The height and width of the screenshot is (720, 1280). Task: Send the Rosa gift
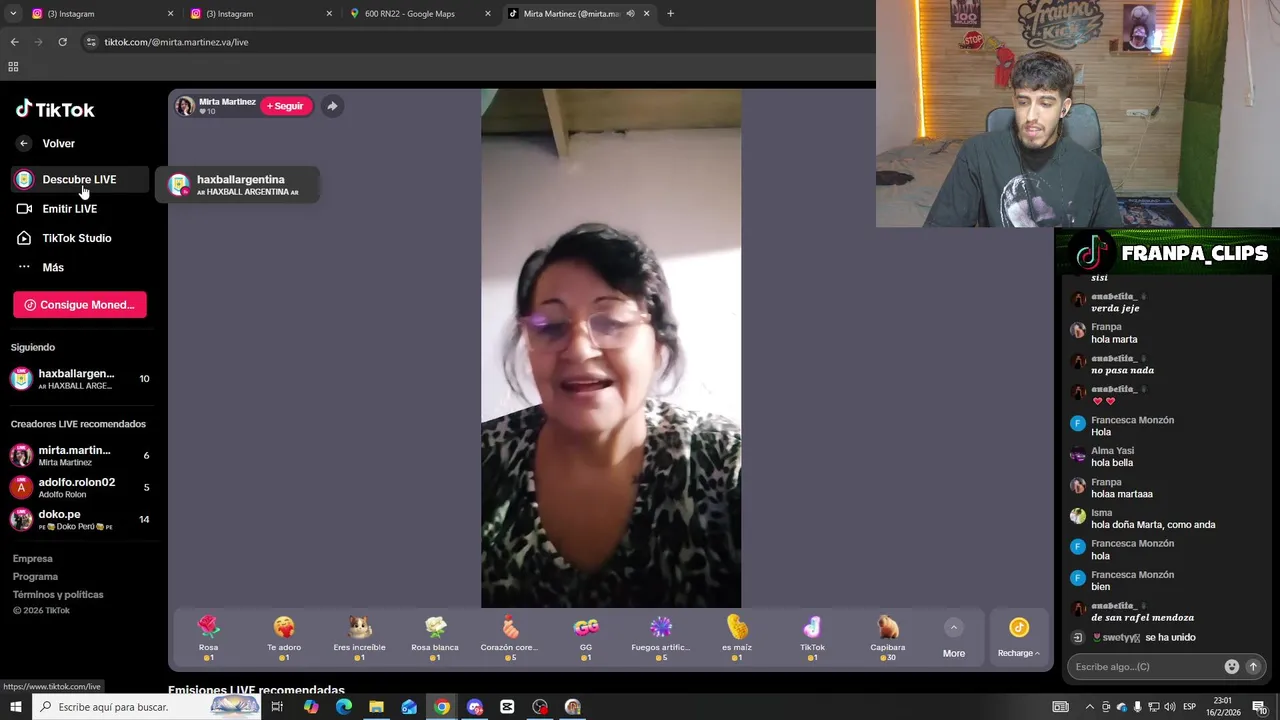(x=208, y=637)
